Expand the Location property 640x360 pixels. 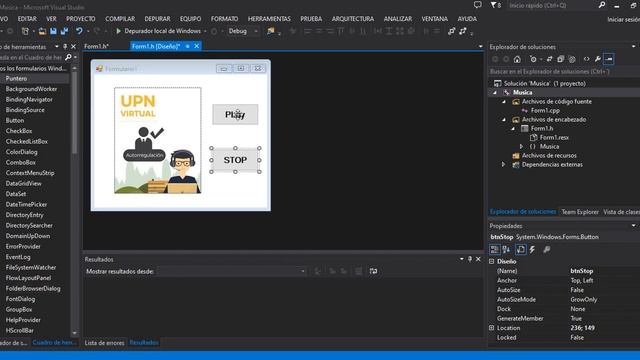492,328
